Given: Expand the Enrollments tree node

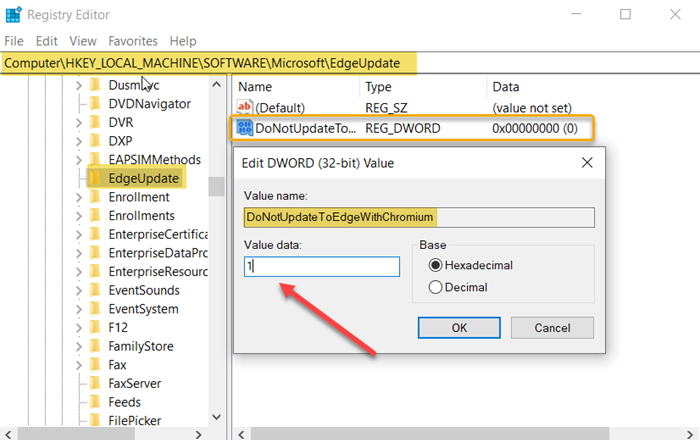Looking at the screenshot, I should [x=79, y=216].
